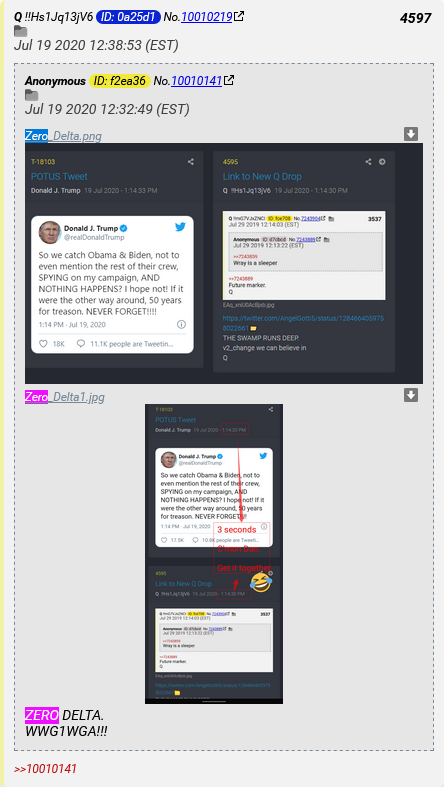Click the folder icon under Q header
This screenshot has width=444, height=787.
pyautogui.click(x=21, y=31)
